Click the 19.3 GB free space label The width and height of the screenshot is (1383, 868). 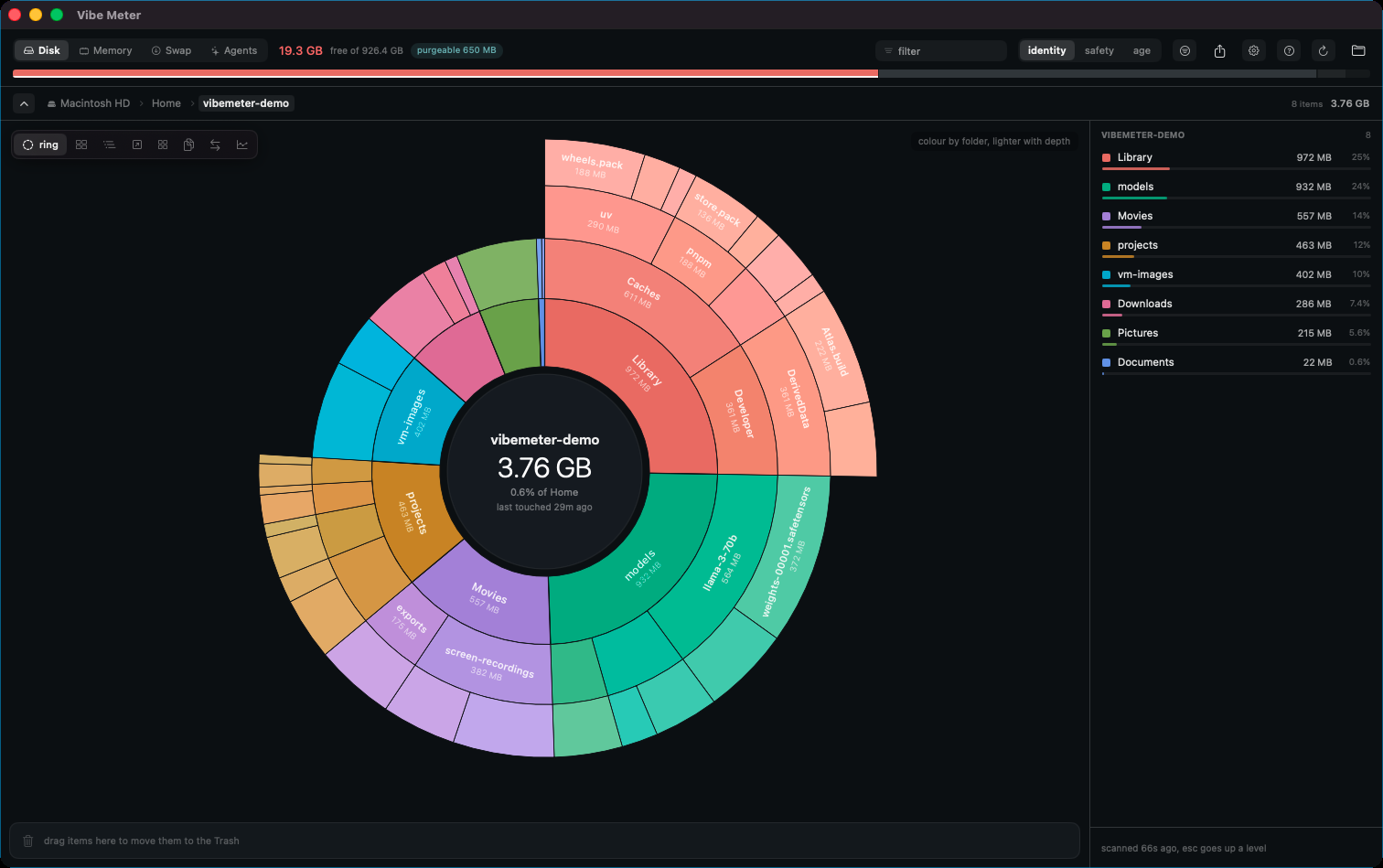click(301, 50)
